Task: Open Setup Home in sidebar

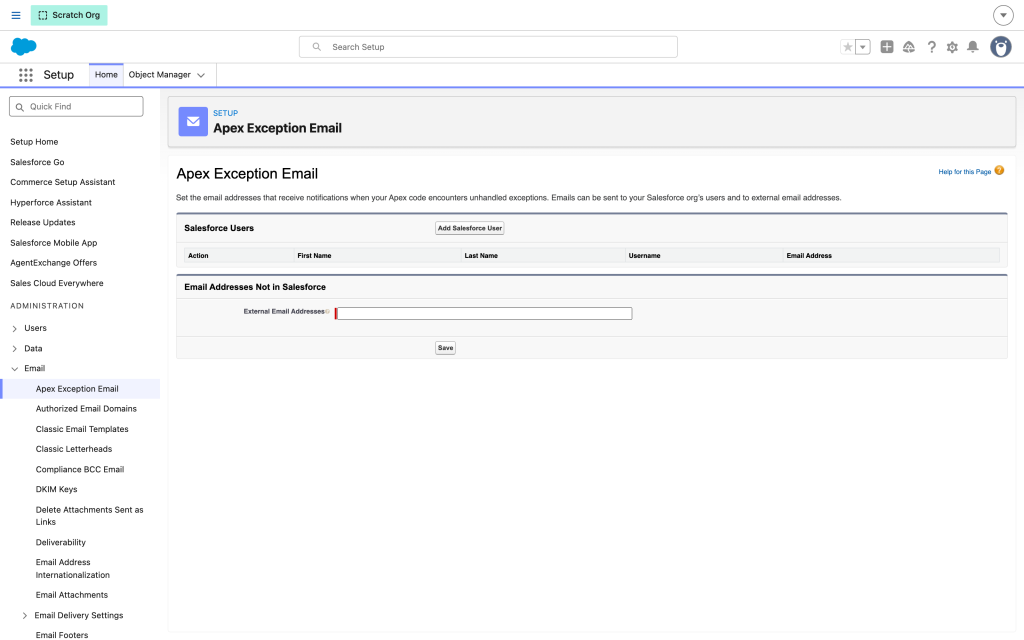Action: 34,142
